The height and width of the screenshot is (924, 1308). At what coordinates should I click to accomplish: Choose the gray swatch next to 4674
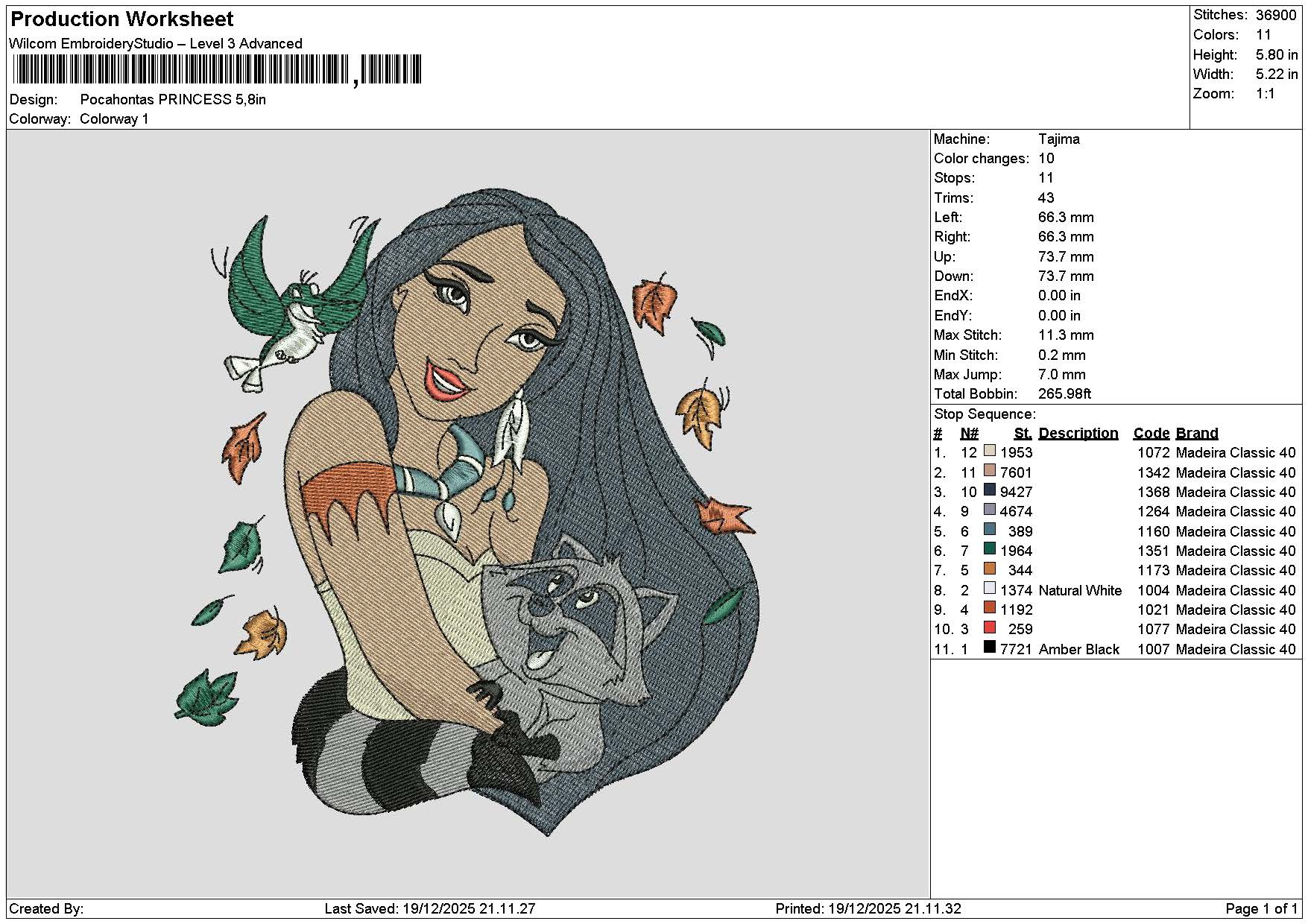coord(990,510)
